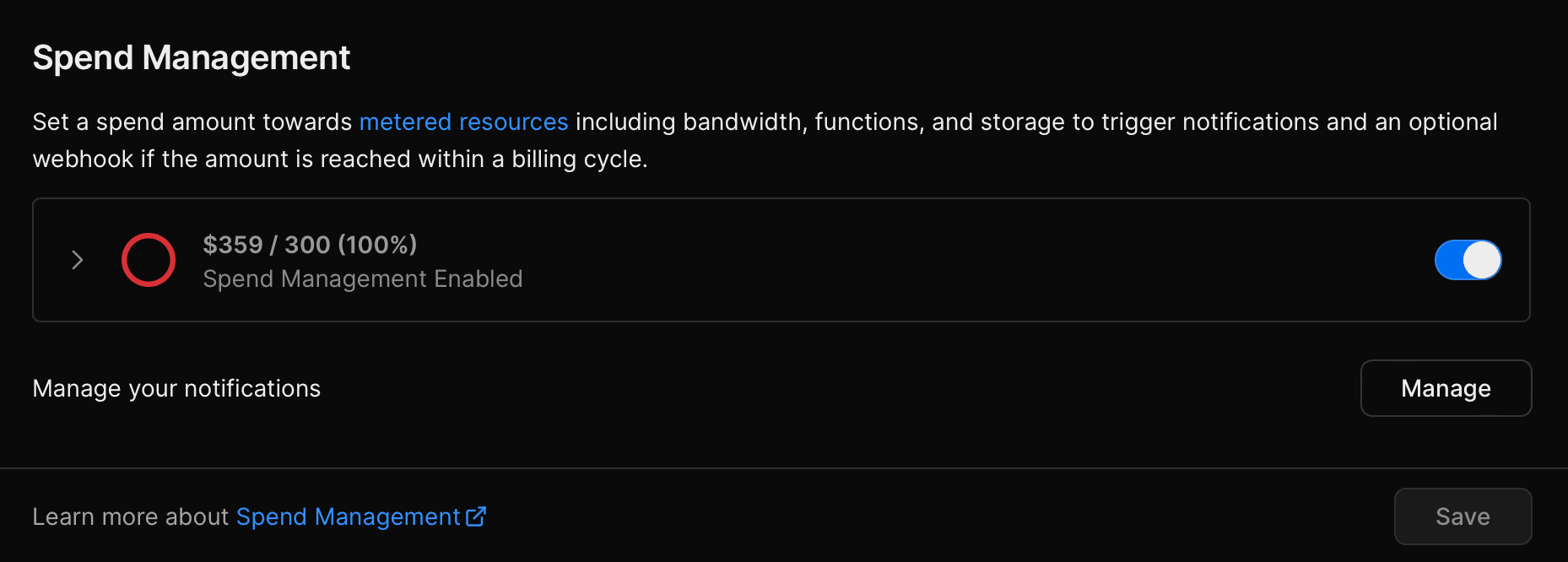Switch off Spend Management enabled state
The width and height of the screenshot is (1568, 562).
pyautogui.click(x=1468, y=260)
